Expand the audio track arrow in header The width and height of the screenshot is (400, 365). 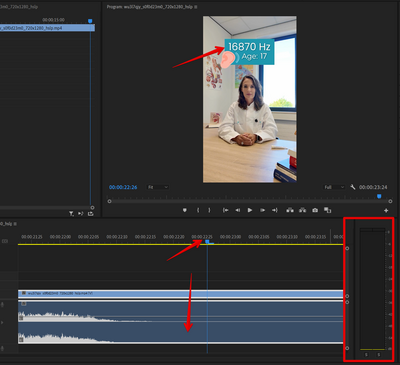(x=2, y=323)
